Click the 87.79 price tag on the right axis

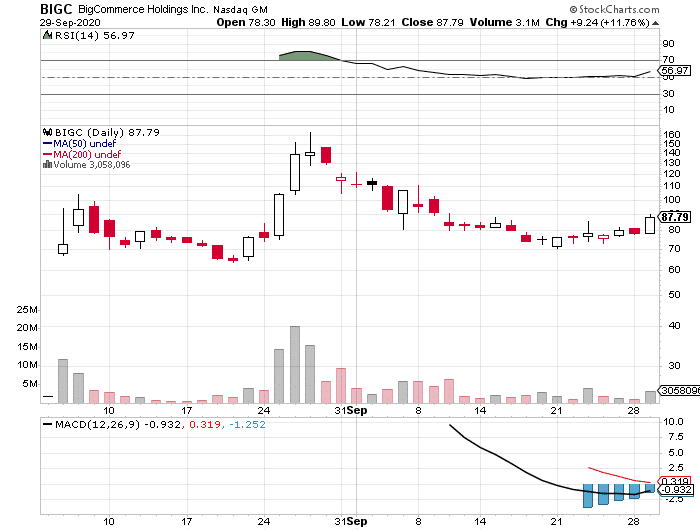coord(675,217)
